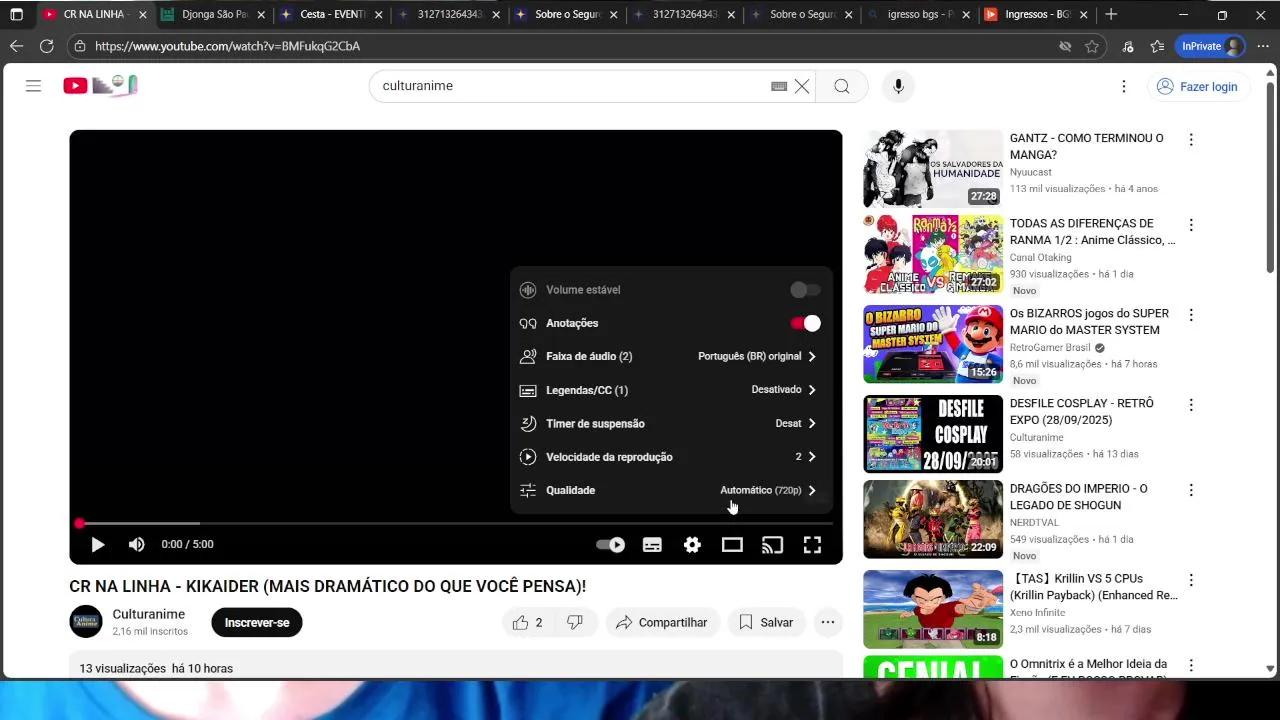
Task: Click the magnifier search button
Action: click(842, 86)
